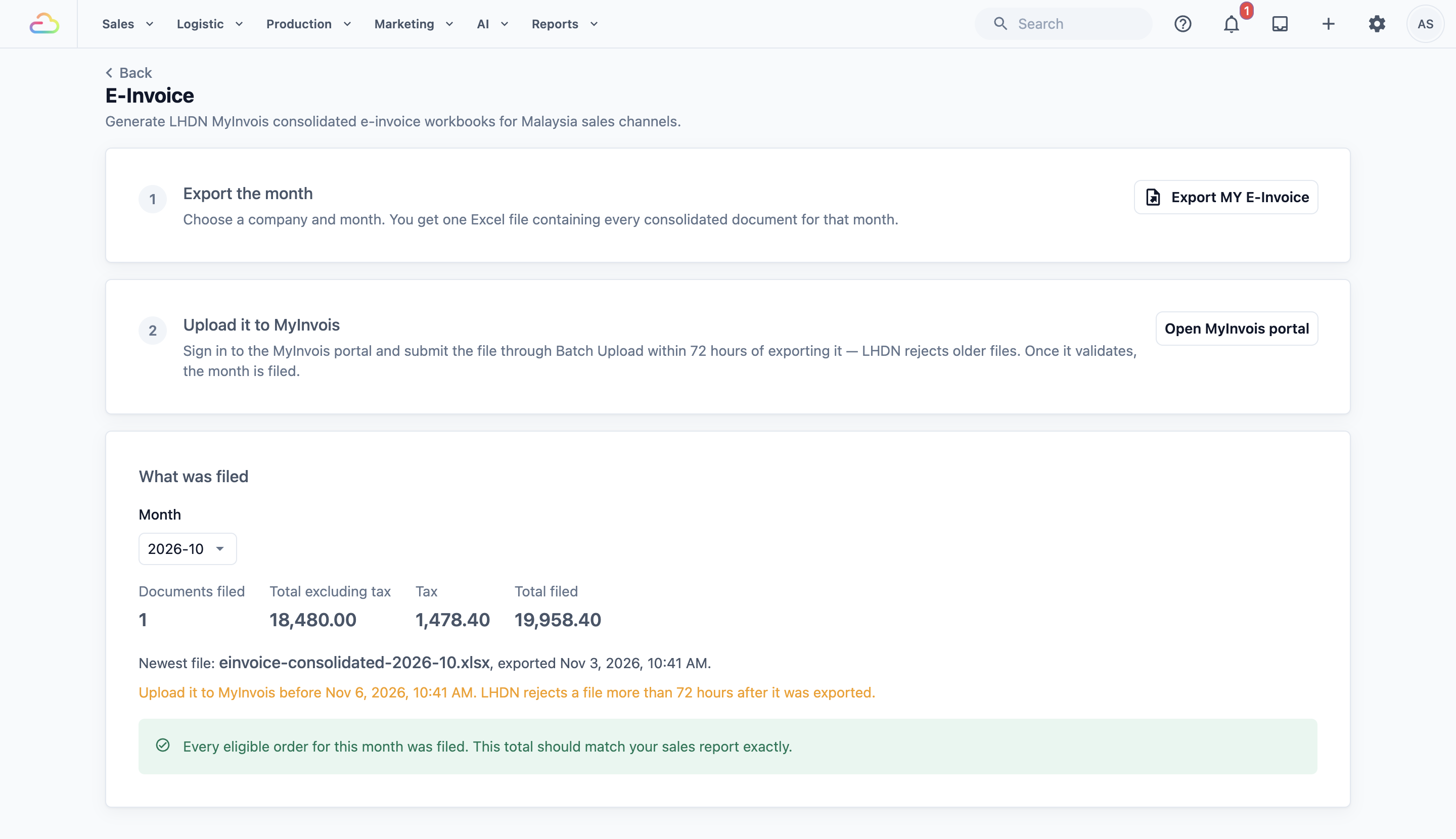Open the AS user avatar menu
This screenshot has width=1456, height=839.
(1426, 24)
